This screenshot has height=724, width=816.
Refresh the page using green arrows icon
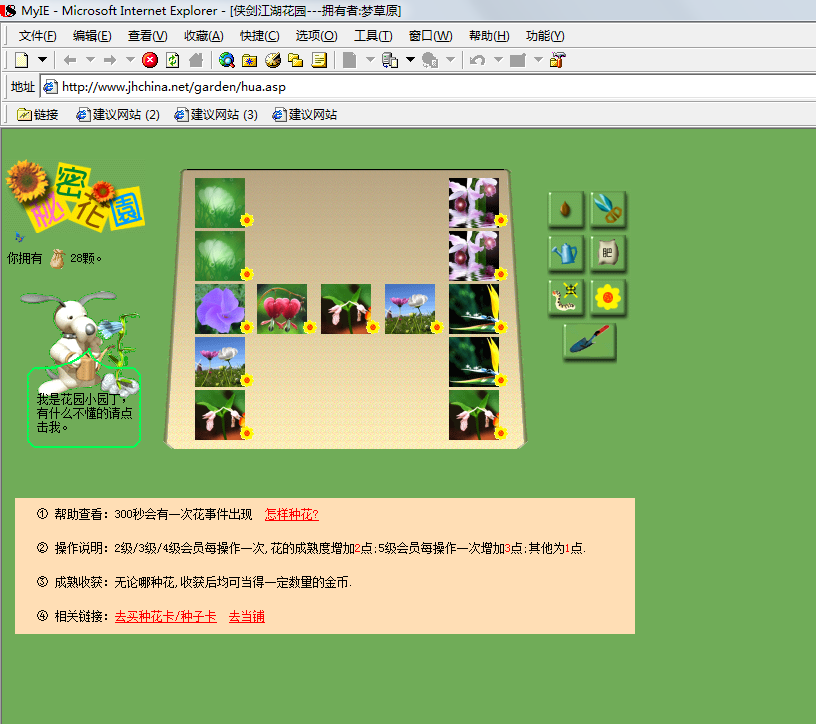(173, 60)
